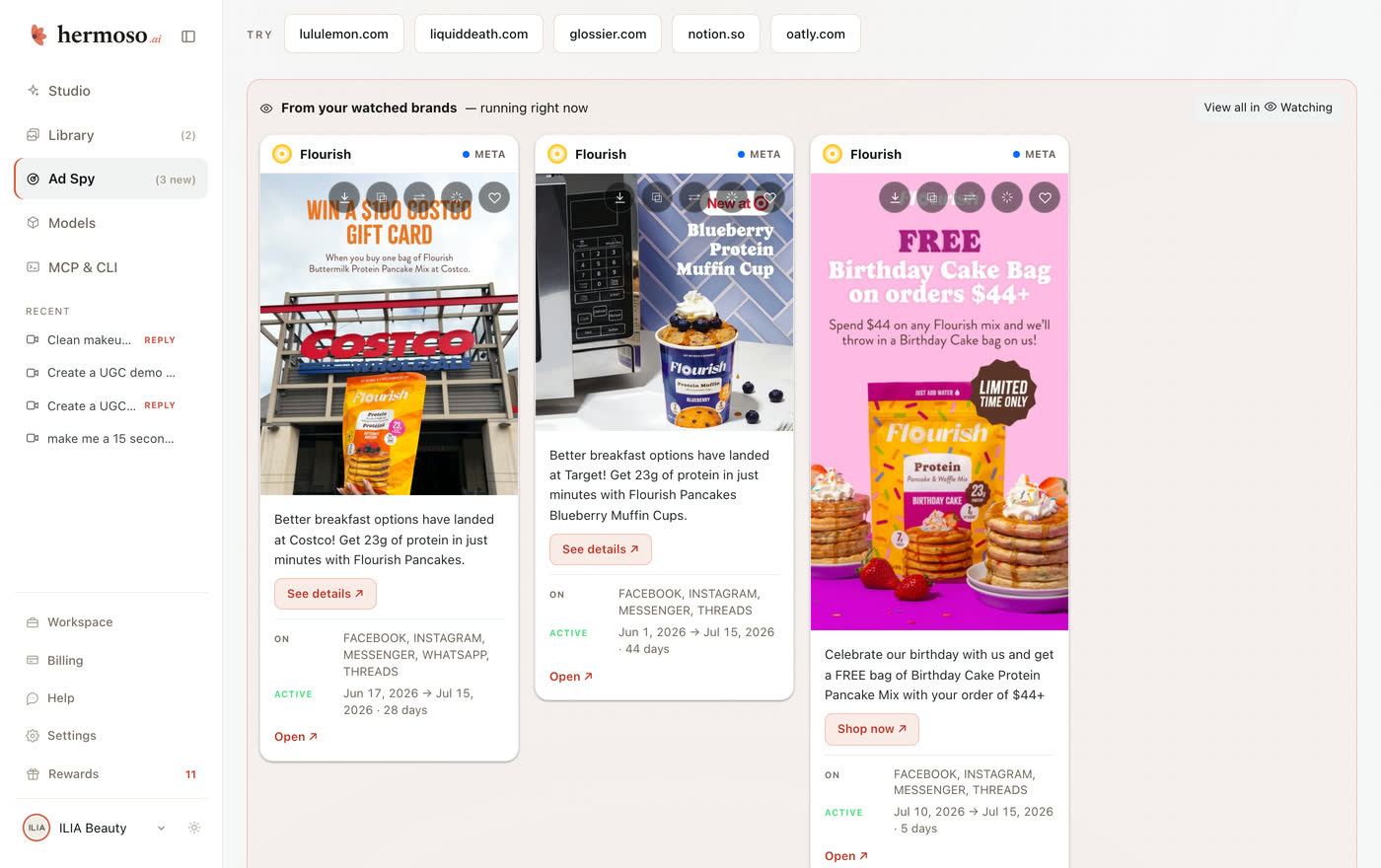This screenshot has width=1381, height=868.
Task: Click the hermoso.ai logo
Action: 95,36
